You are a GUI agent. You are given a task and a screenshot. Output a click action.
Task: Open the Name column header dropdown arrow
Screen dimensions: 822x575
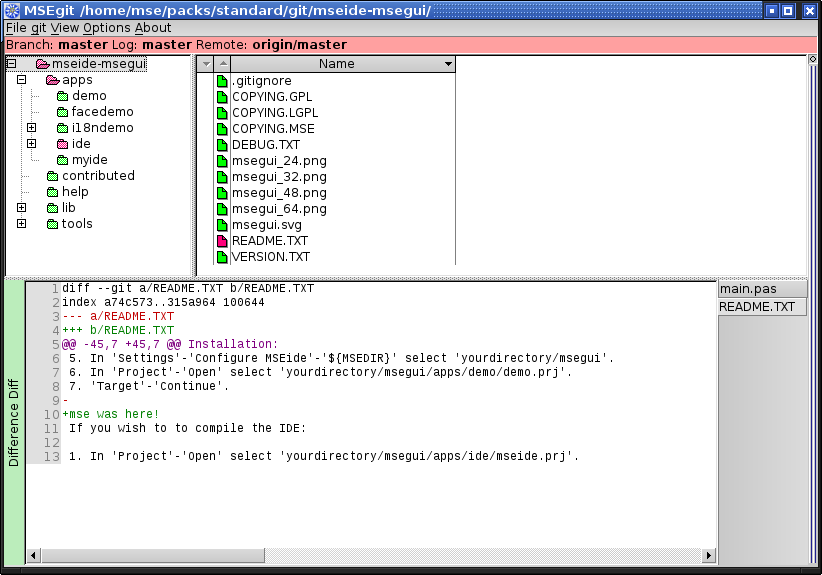[447, 64]
